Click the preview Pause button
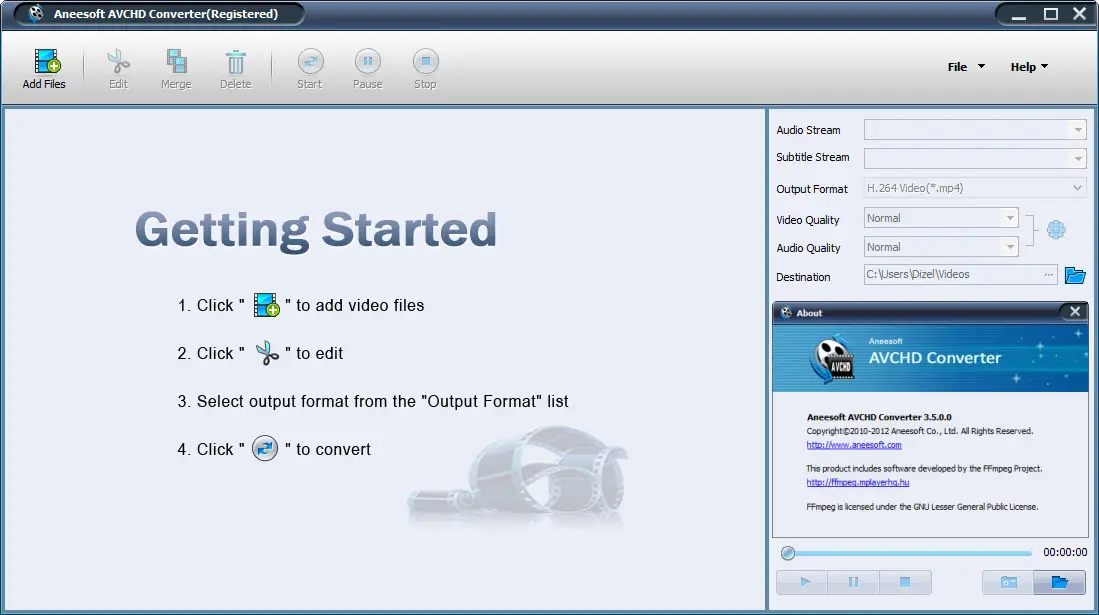The height and width of the screenshot is (615, 1099). 854,582
